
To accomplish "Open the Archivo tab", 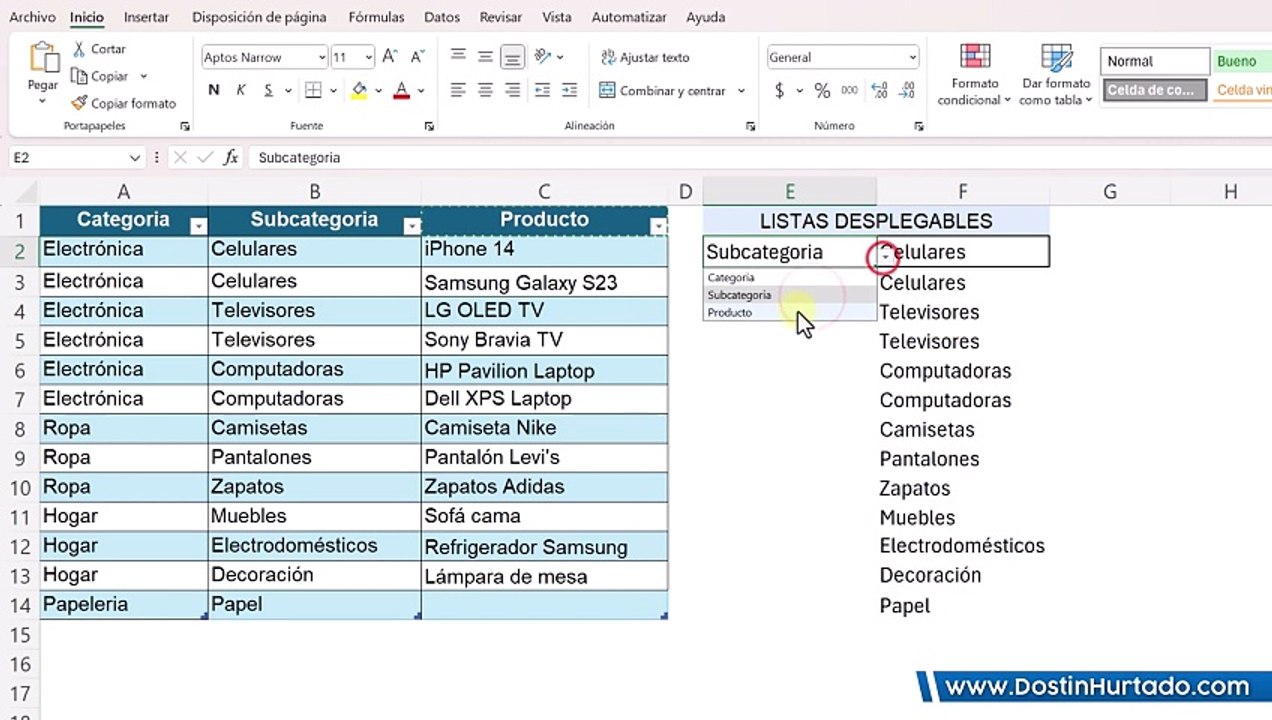I will coord(32,17).
